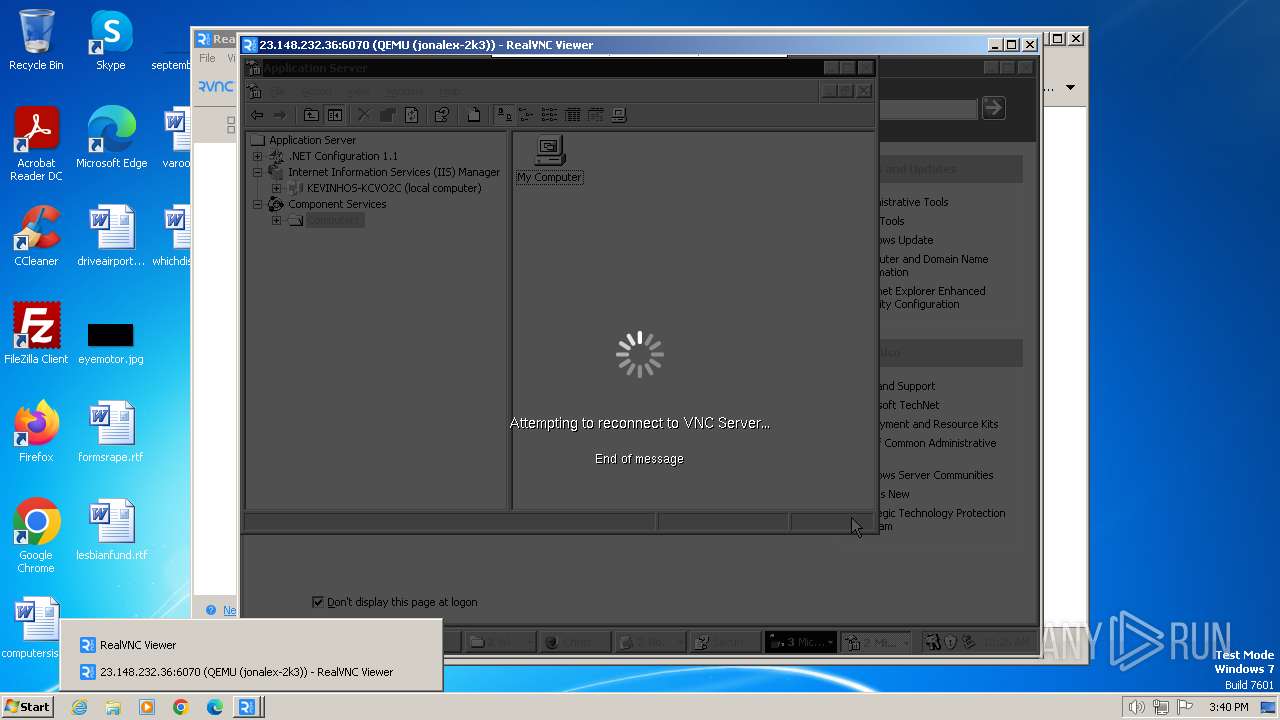
Task: Select the List view toolbar icon
Action: point(549,115)
